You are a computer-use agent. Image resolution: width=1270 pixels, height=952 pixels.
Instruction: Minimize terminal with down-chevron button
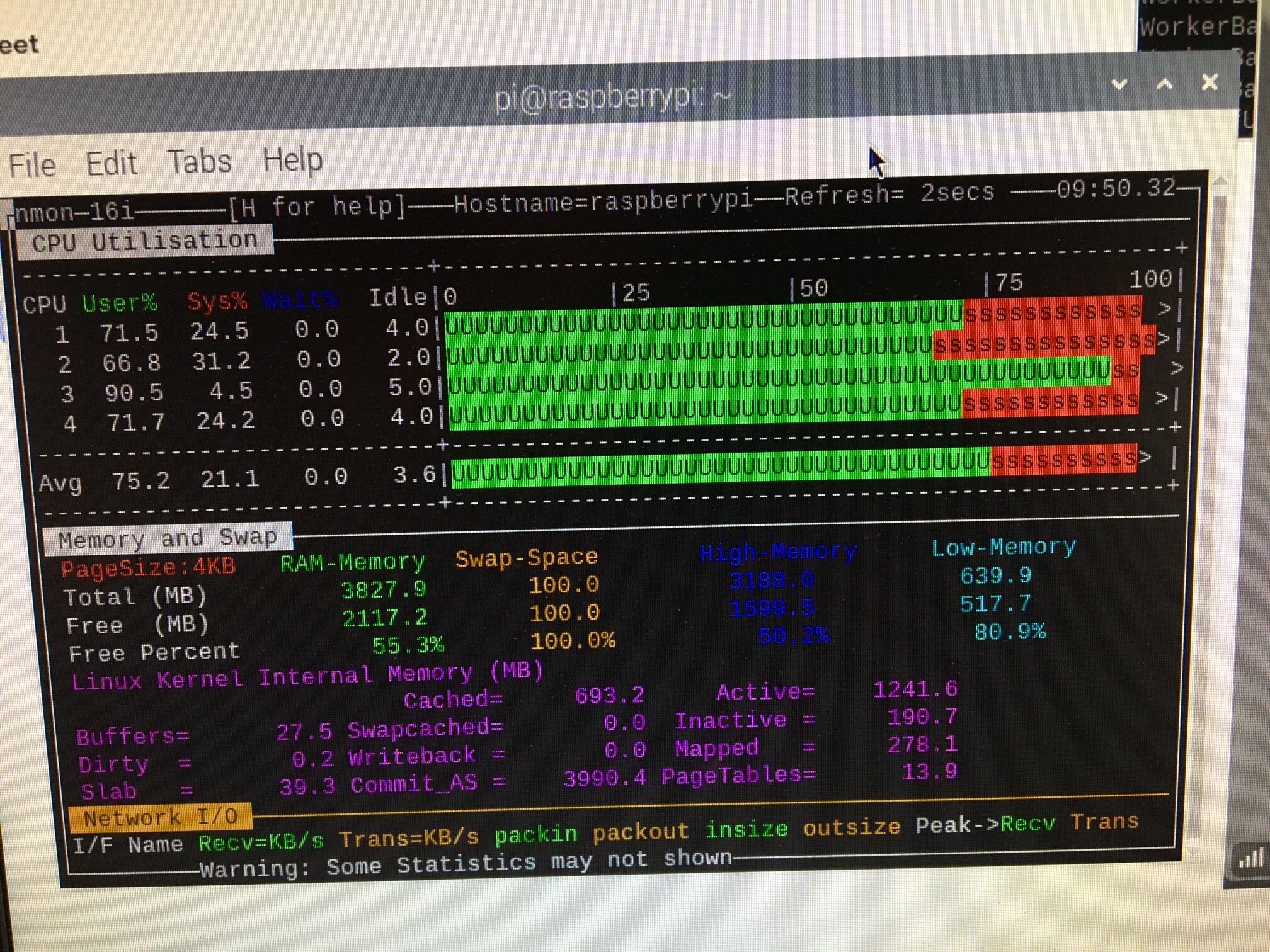pos(1119,84)
